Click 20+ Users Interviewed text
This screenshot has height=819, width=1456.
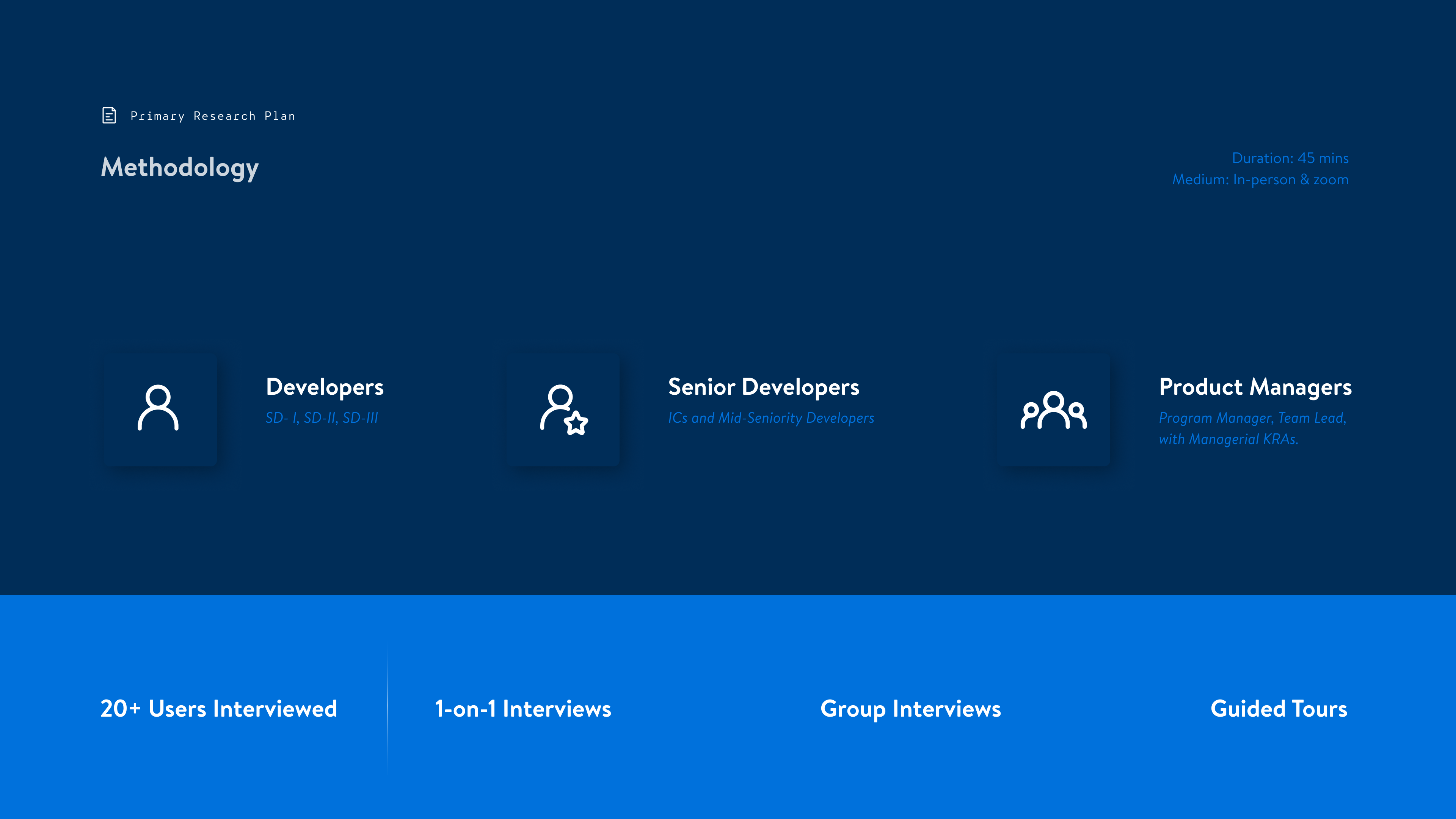click(218, 709)
